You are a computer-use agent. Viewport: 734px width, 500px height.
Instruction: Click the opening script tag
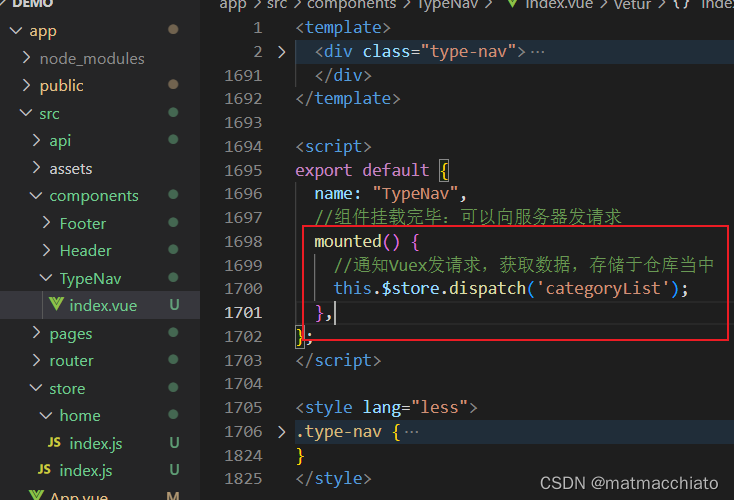tap(333, 147)
